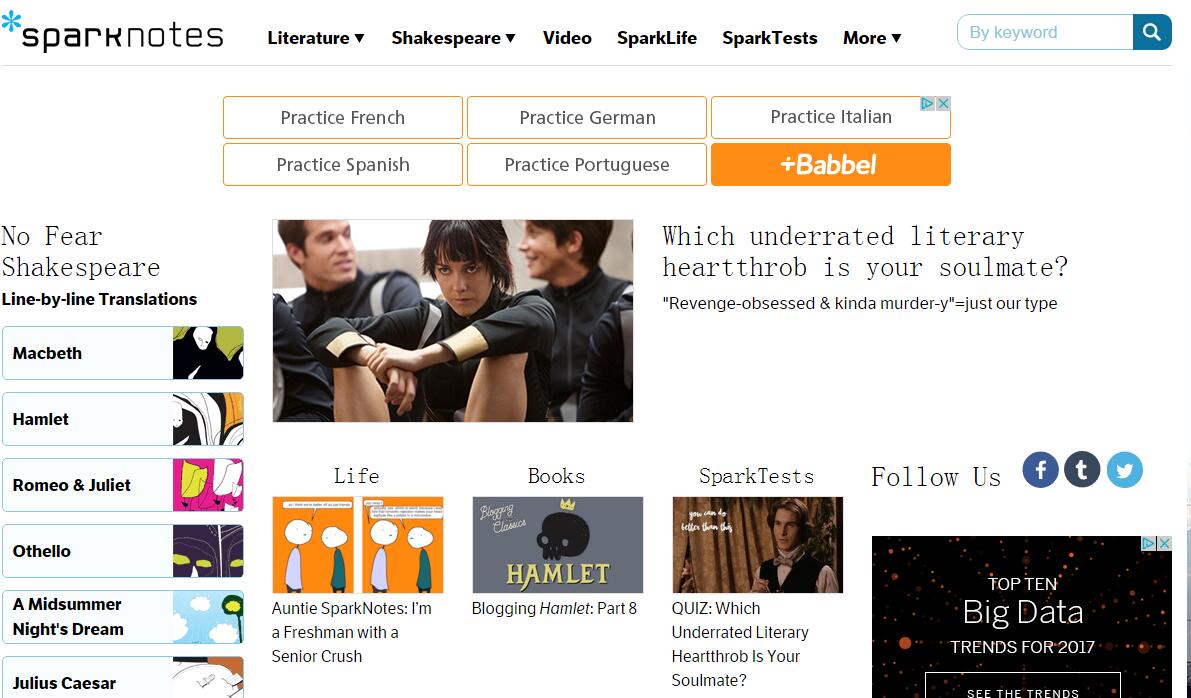Viewport: 1191px width, 698px height.
Task: Click Hamlet cover art thumbnail
Action: (208, 419)
